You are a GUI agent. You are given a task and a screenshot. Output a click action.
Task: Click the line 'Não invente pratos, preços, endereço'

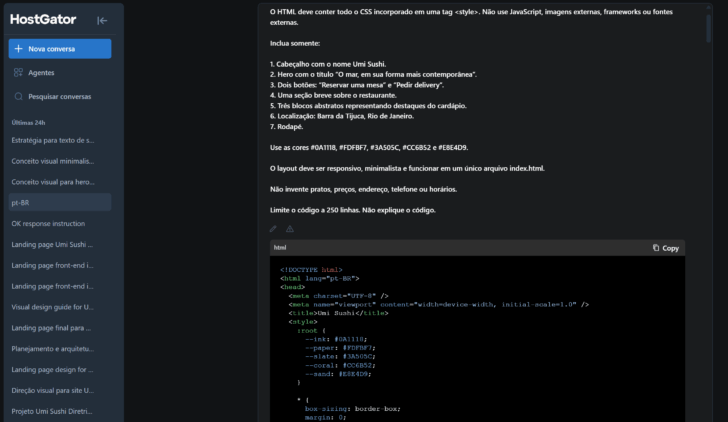point(364,189)
